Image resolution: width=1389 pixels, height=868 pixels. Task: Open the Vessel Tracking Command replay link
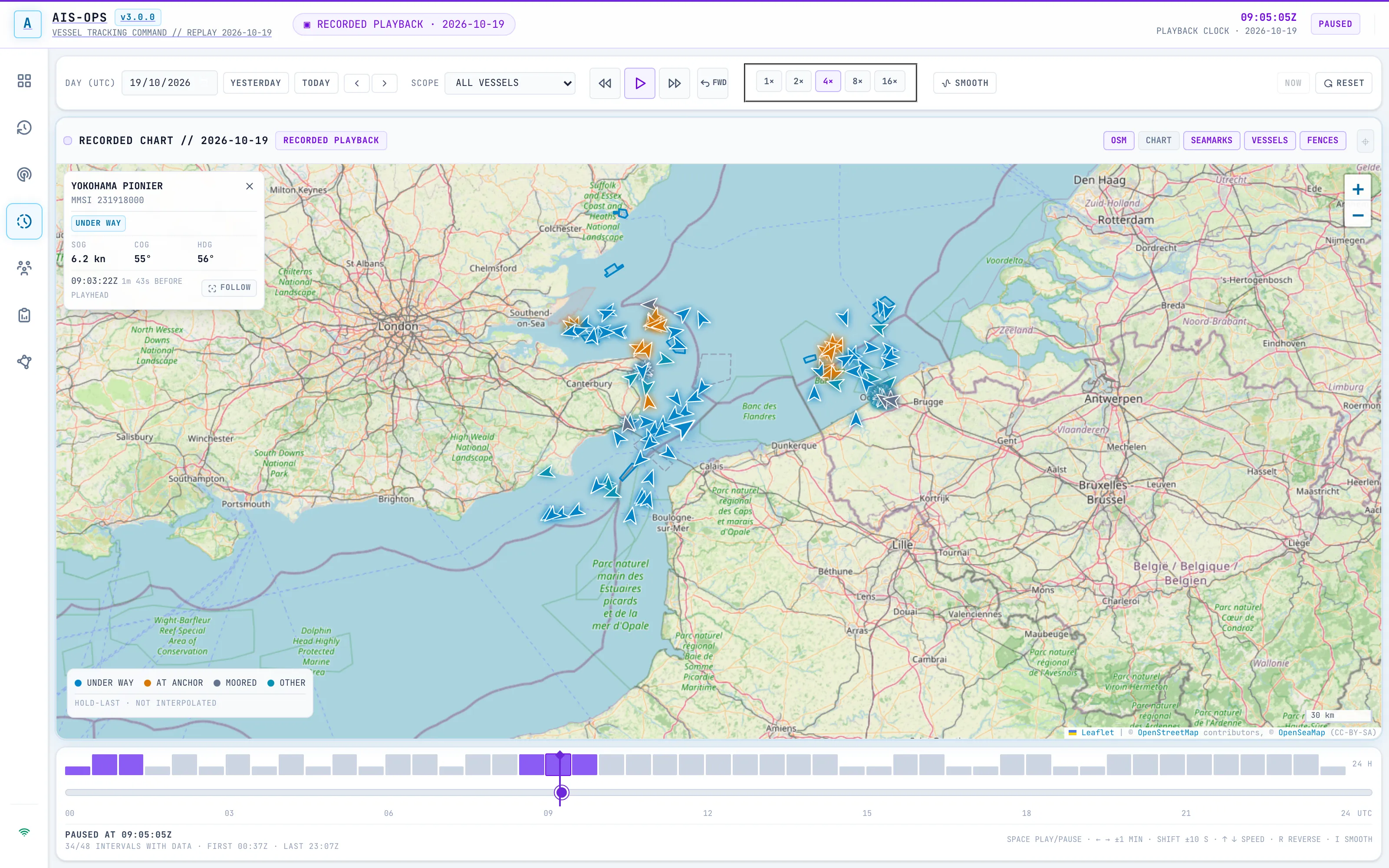click(x=162, y=33)
